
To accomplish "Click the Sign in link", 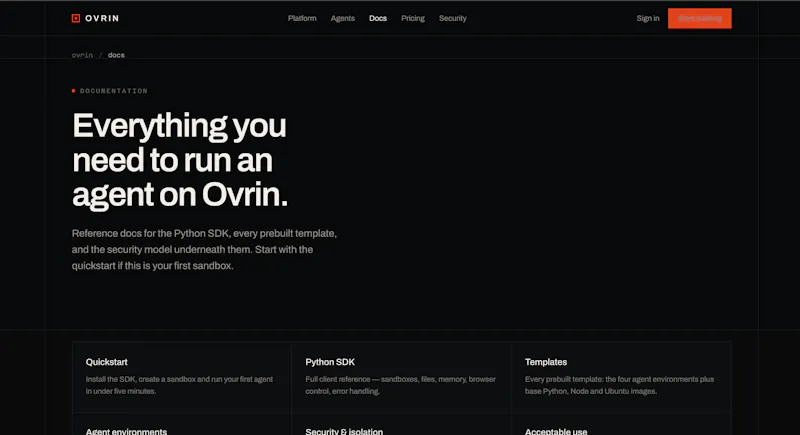I will [647, 18].
